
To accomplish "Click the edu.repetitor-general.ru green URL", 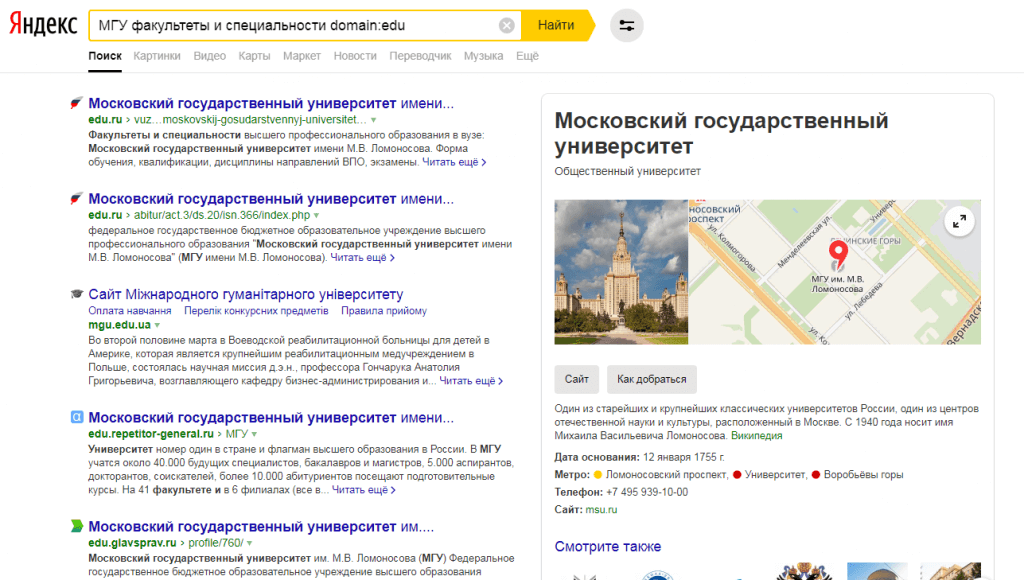I will point(151,434).
